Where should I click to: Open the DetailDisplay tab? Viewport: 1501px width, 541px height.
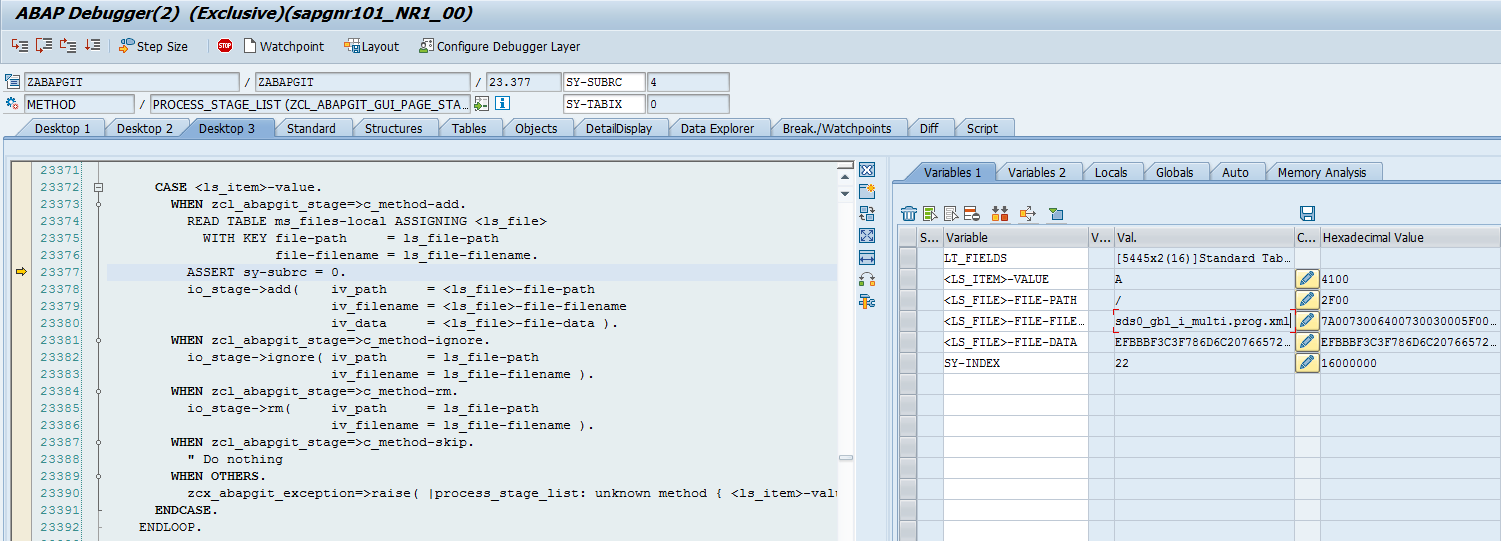coord(619,128)
